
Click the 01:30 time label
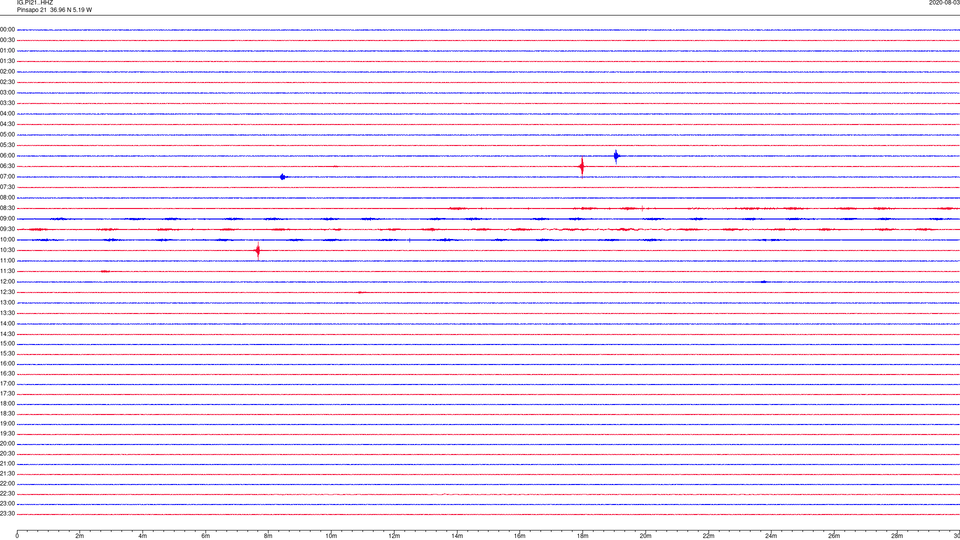pyautogui.click(x=7, y=61)
